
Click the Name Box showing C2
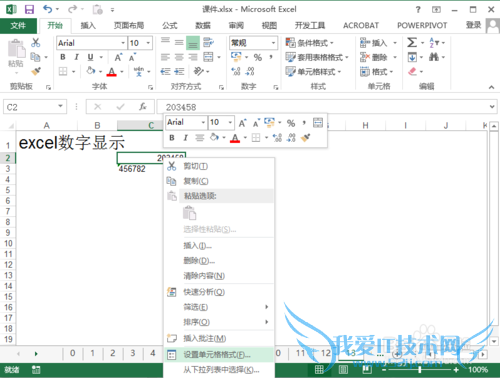tap(35, 107)
